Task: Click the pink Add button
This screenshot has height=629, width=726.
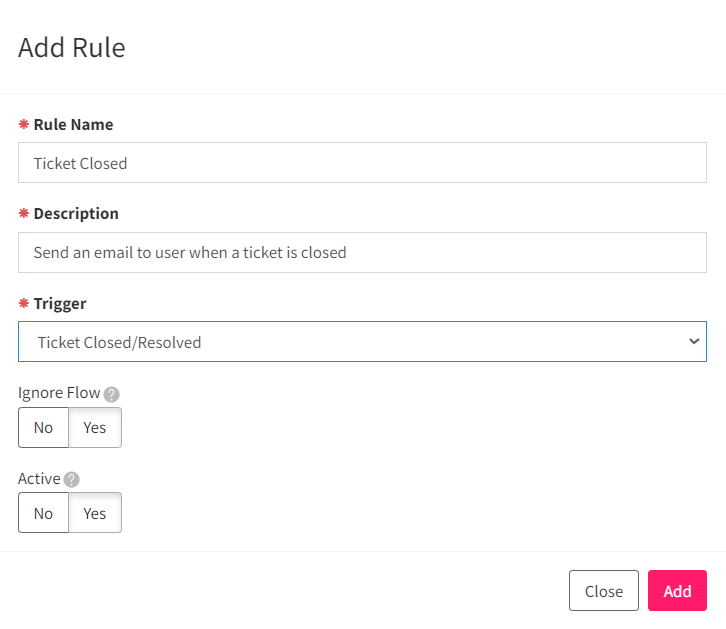Action: coord(677,591)
